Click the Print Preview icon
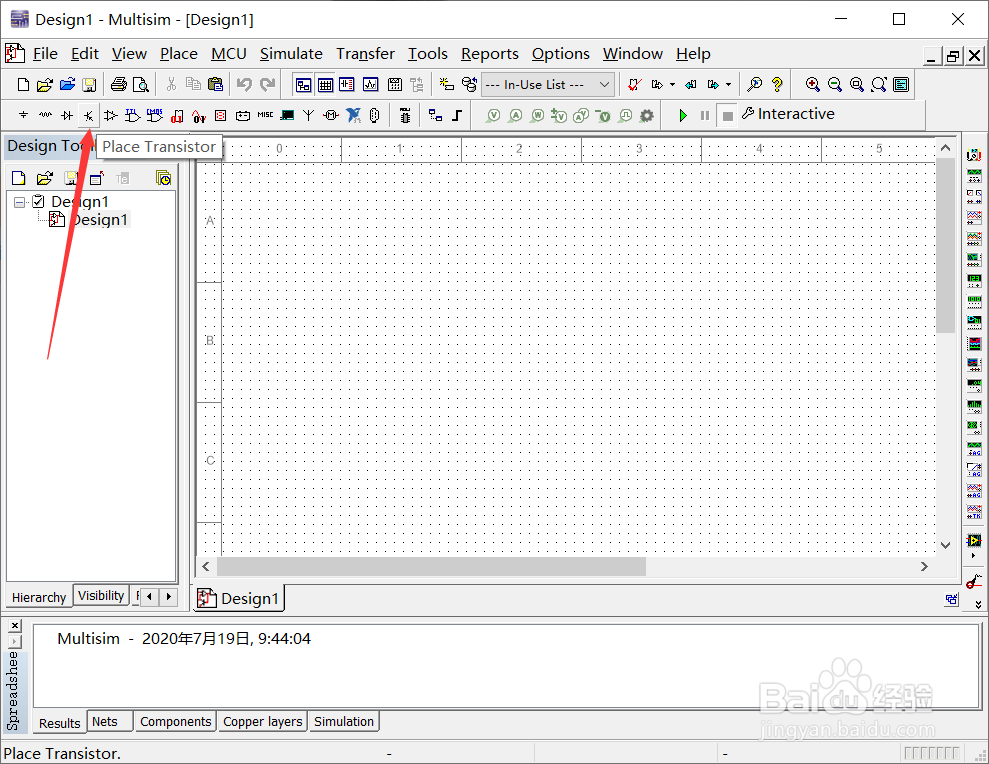This screenshot has width=989, height=764. coord(141,85)
